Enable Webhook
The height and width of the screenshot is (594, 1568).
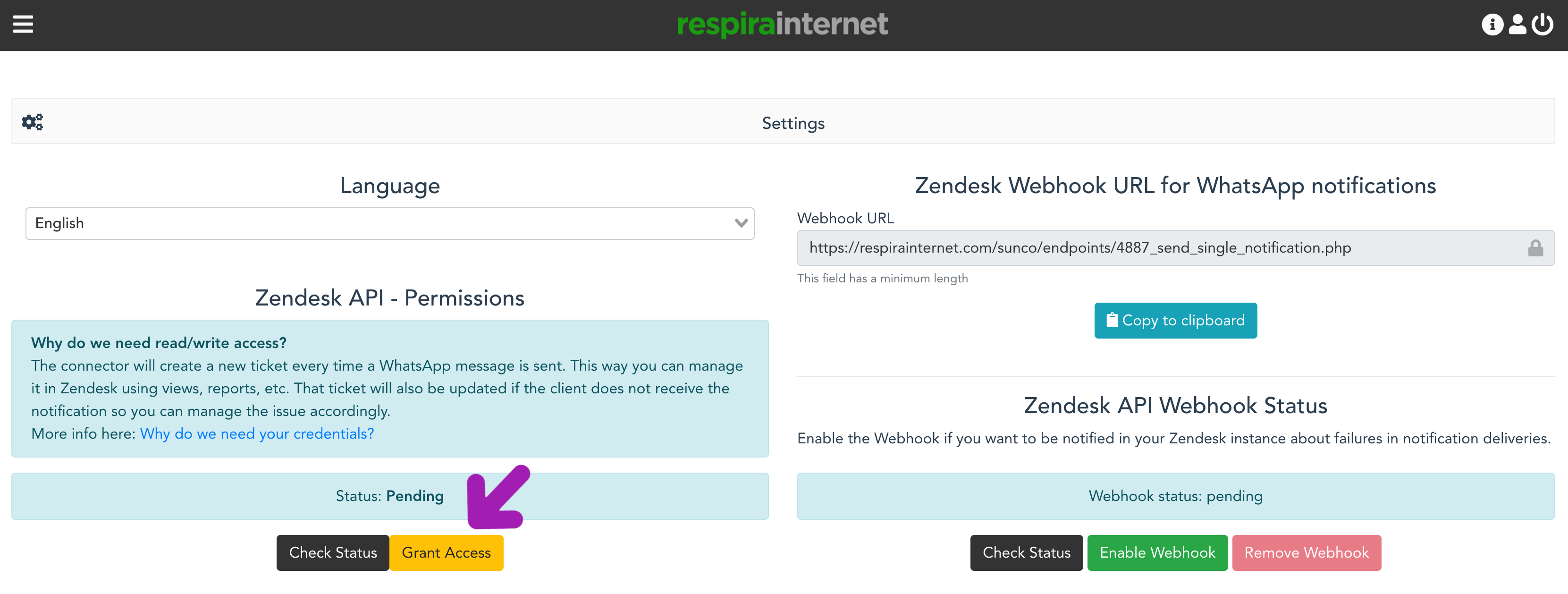1156,552
